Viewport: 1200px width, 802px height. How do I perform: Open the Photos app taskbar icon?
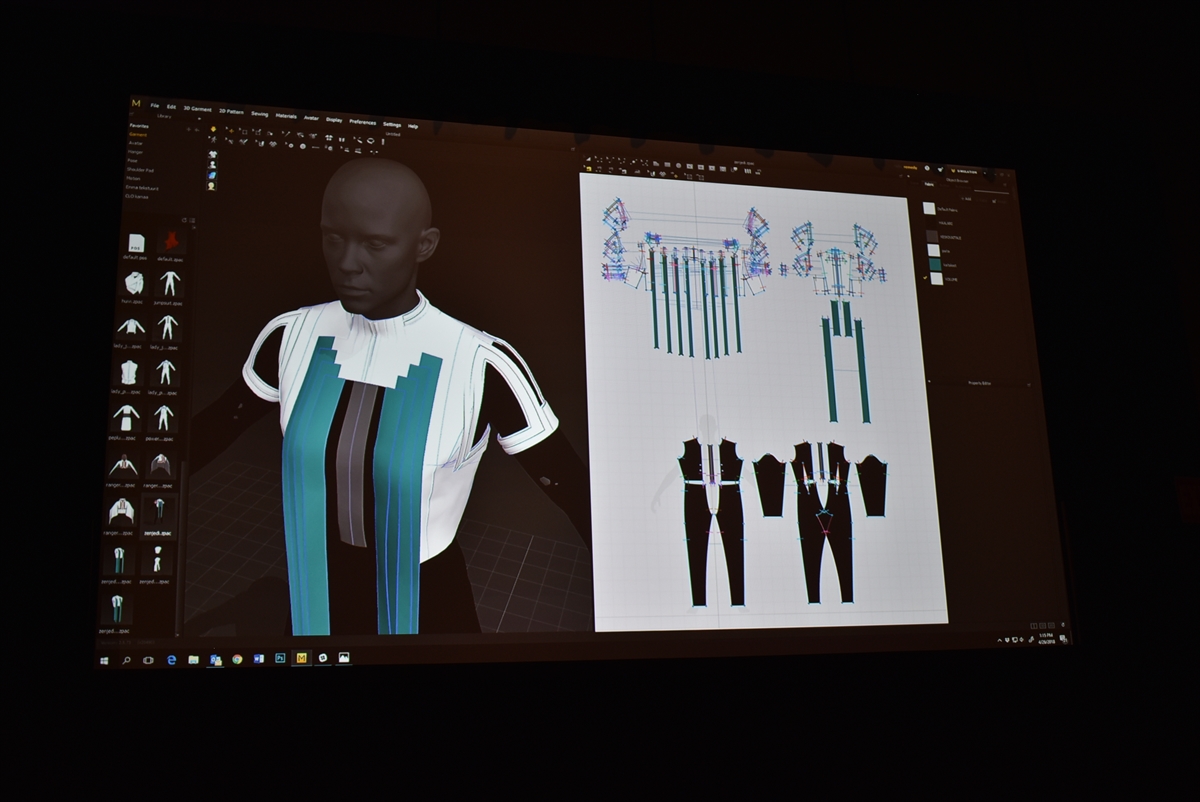coord(344,657)
